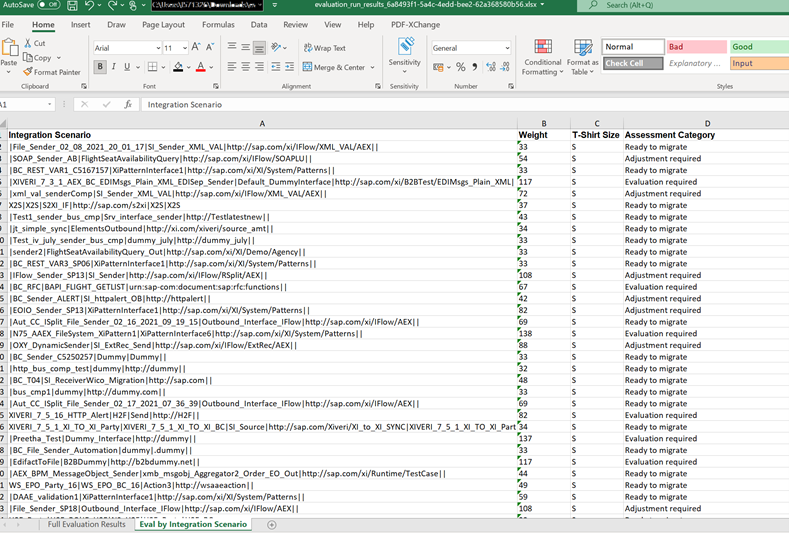Toggle the Bottom Align icon
The width and height of the screenshot is (789, 533).
259,47
